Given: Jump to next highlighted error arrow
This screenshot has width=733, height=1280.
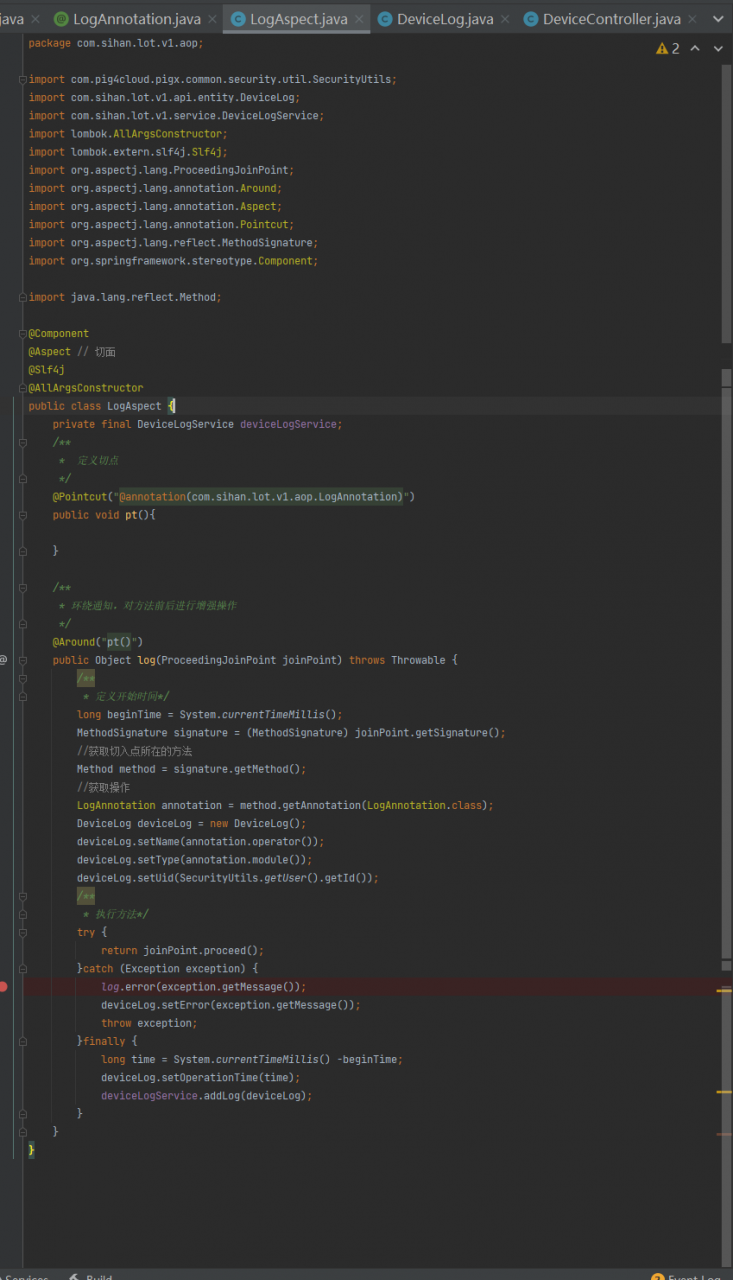Looking at the screenshot, I should (x=719, y=49).
